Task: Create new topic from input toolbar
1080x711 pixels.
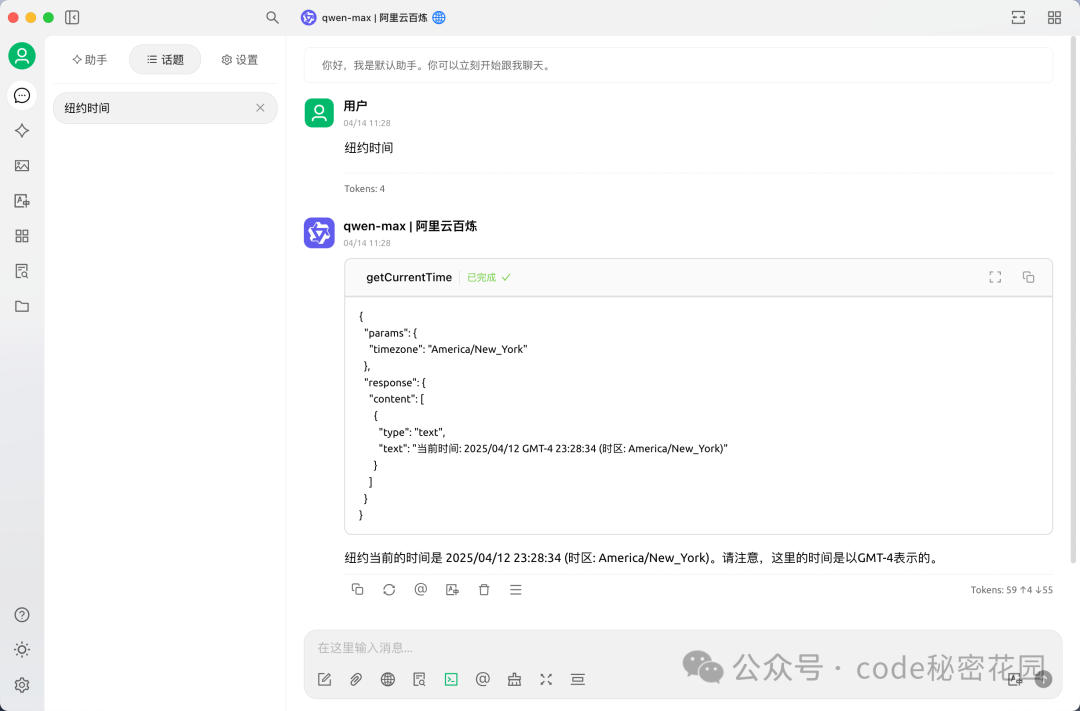Action: click(324, 680)
